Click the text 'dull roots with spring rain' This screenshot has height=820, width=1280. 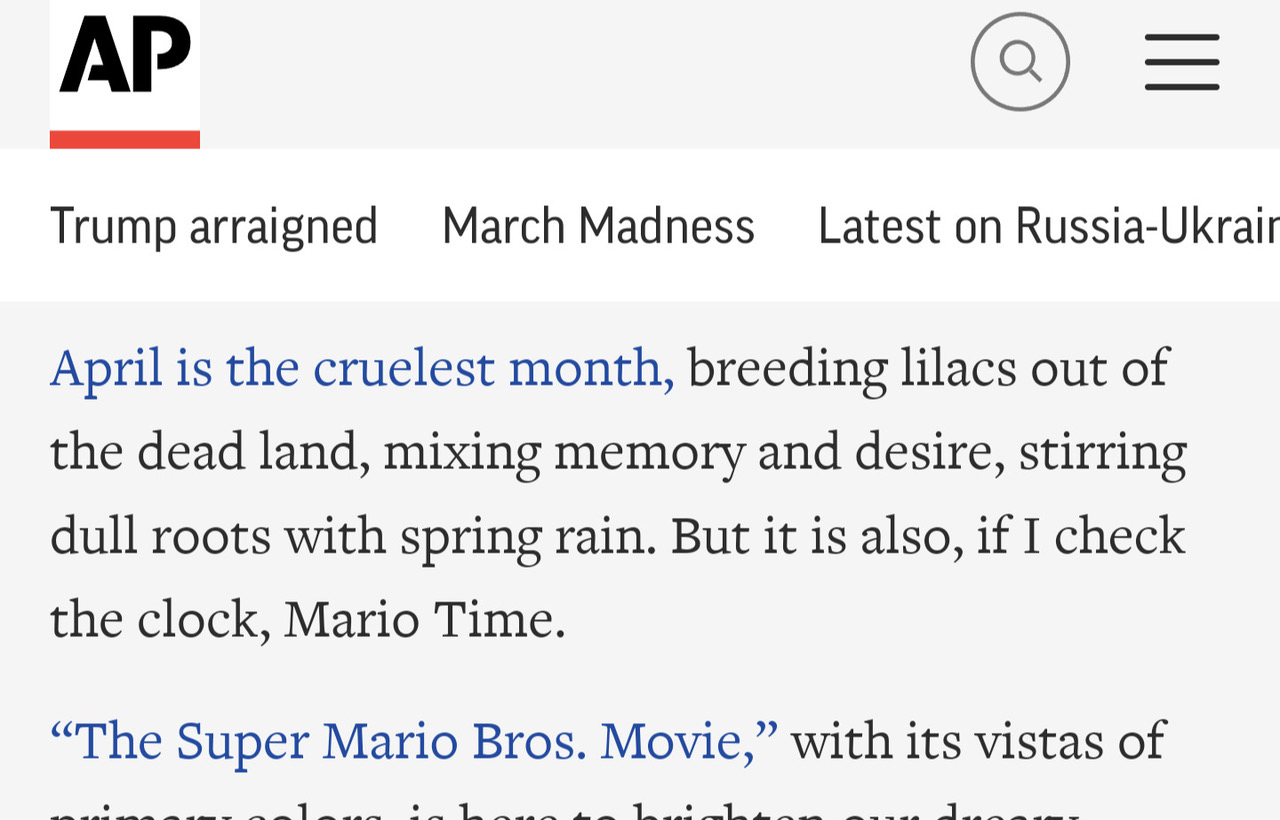coord(353,538)
